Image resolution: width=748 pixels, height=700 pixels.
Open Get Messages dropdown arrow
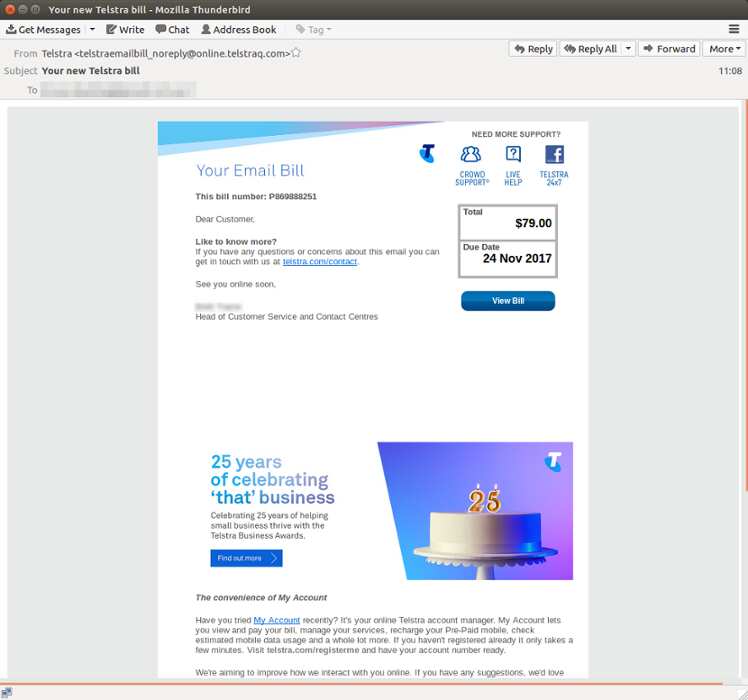pos(92,30)
